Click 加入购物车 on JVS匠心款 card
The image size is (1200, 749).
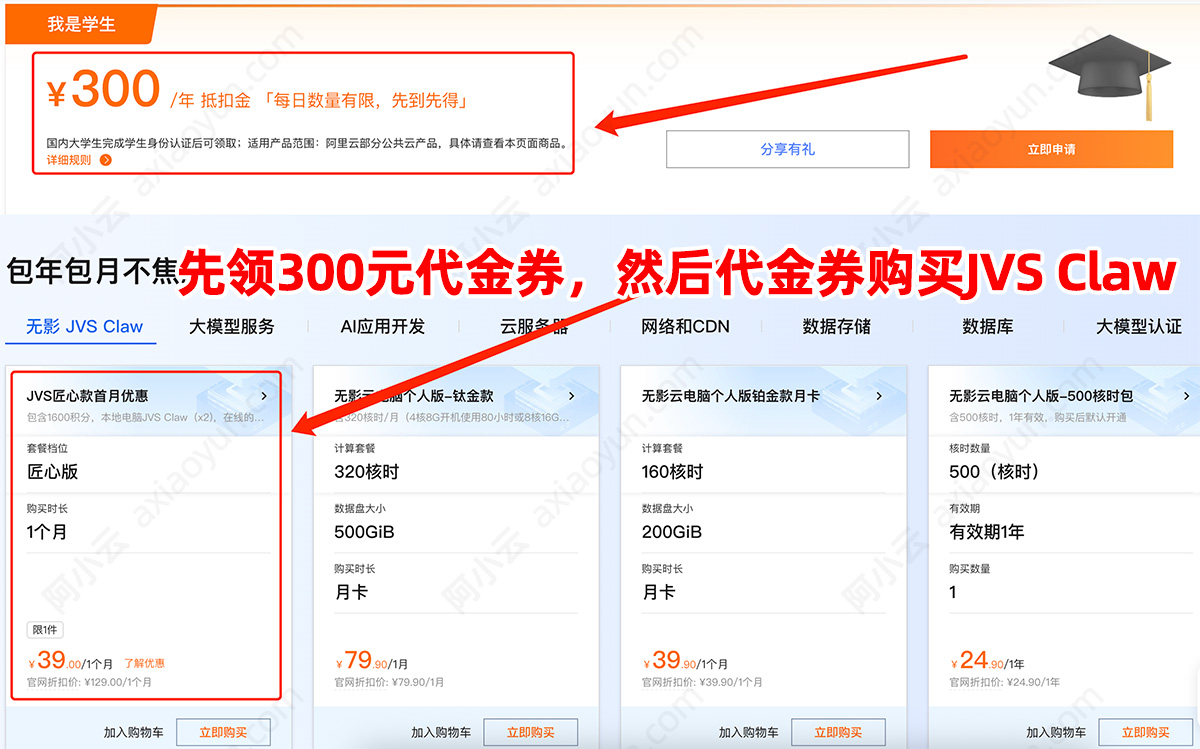(x=134, y=733)
